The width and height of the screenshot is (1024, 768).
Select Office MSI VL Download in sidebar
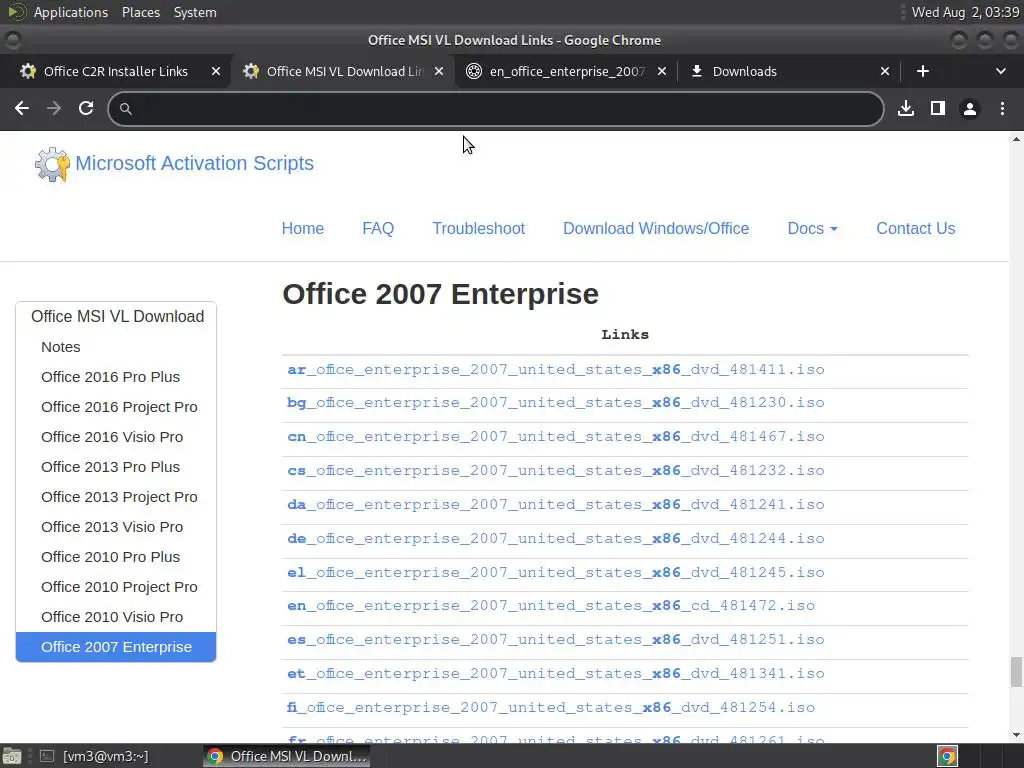[x=116, y=317]
